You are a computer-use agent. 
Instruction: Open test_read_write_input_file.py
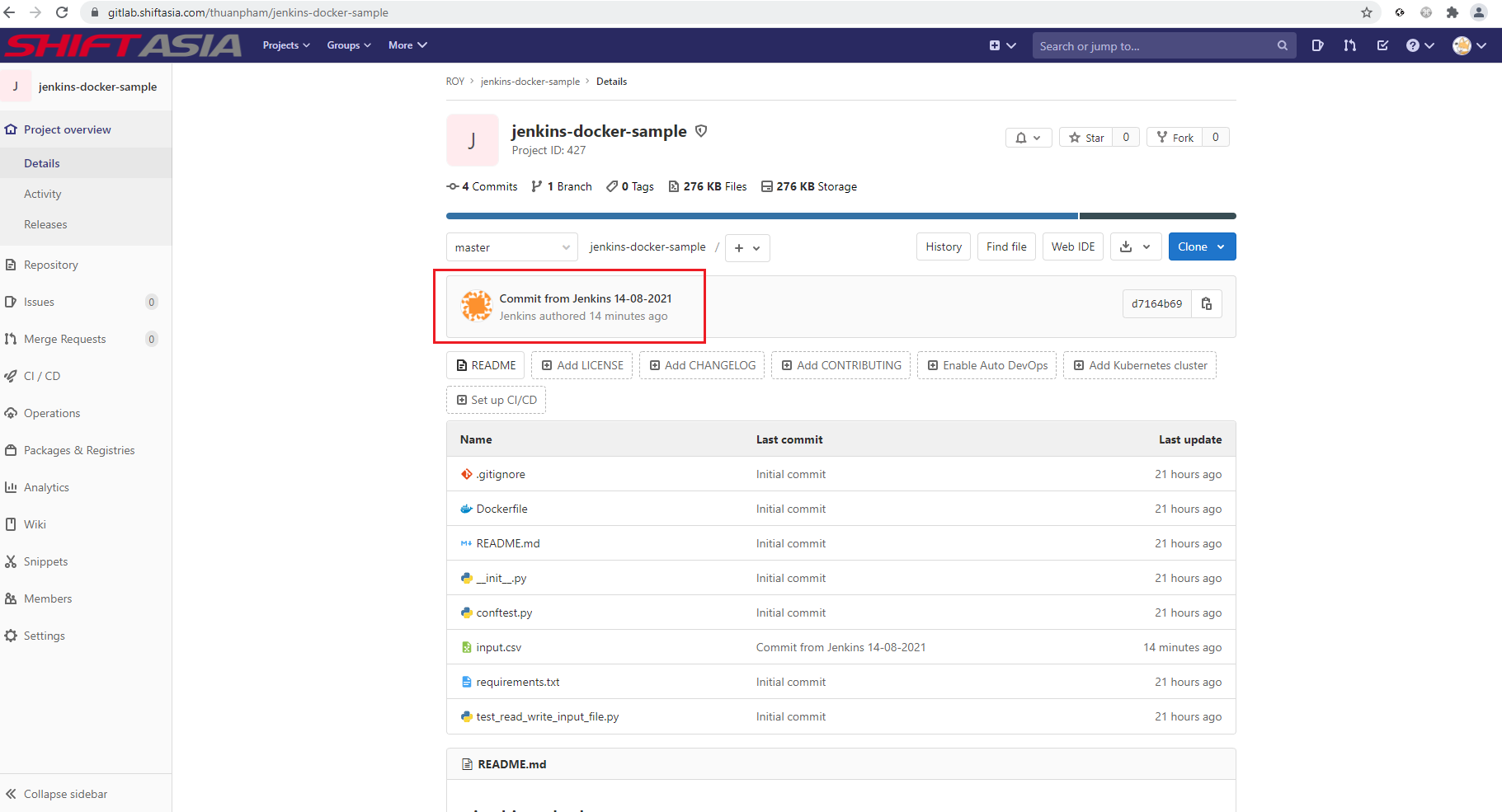click(x=547, y=716)
